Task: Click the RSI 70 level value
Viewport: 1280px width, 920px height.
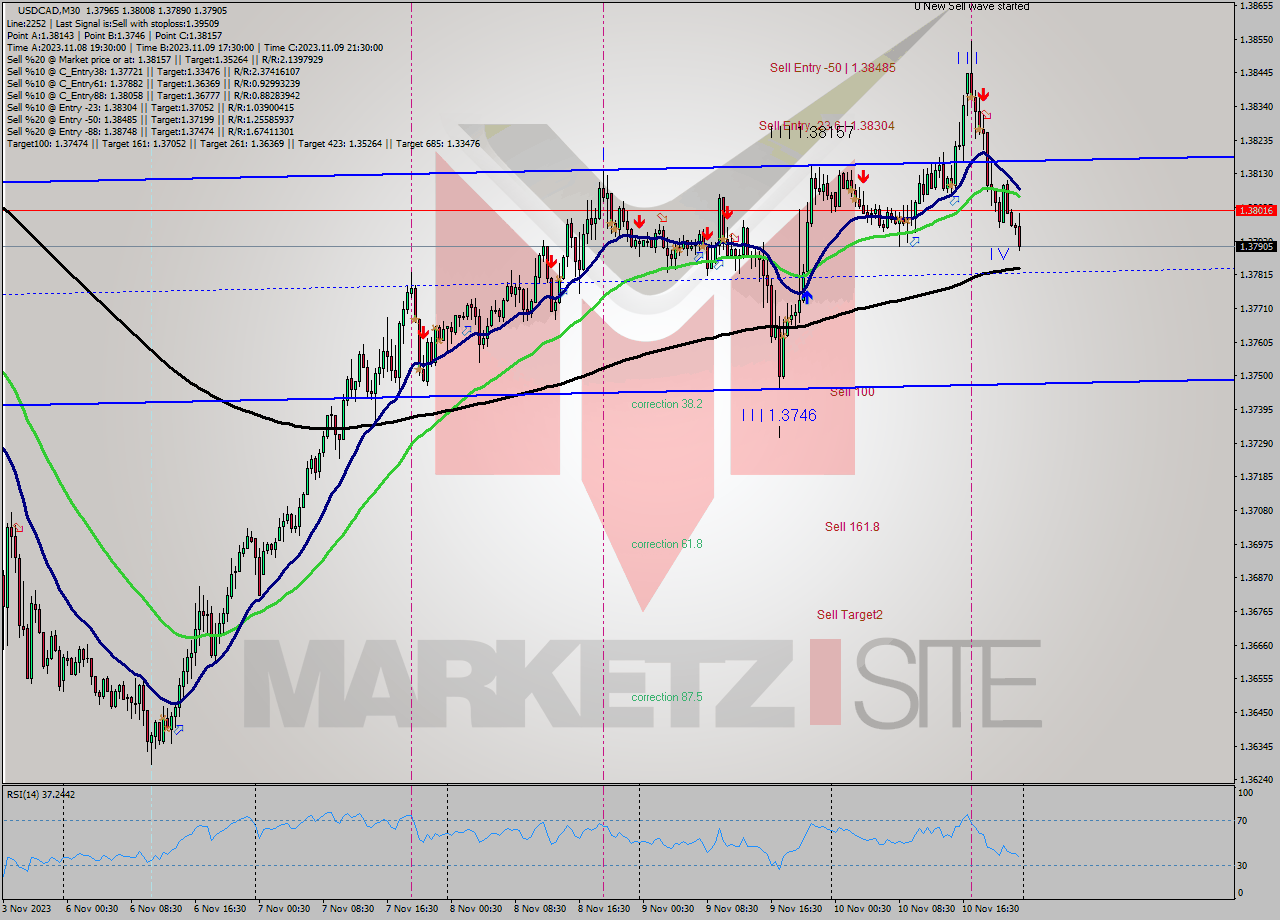Action: pos(1243,820)
